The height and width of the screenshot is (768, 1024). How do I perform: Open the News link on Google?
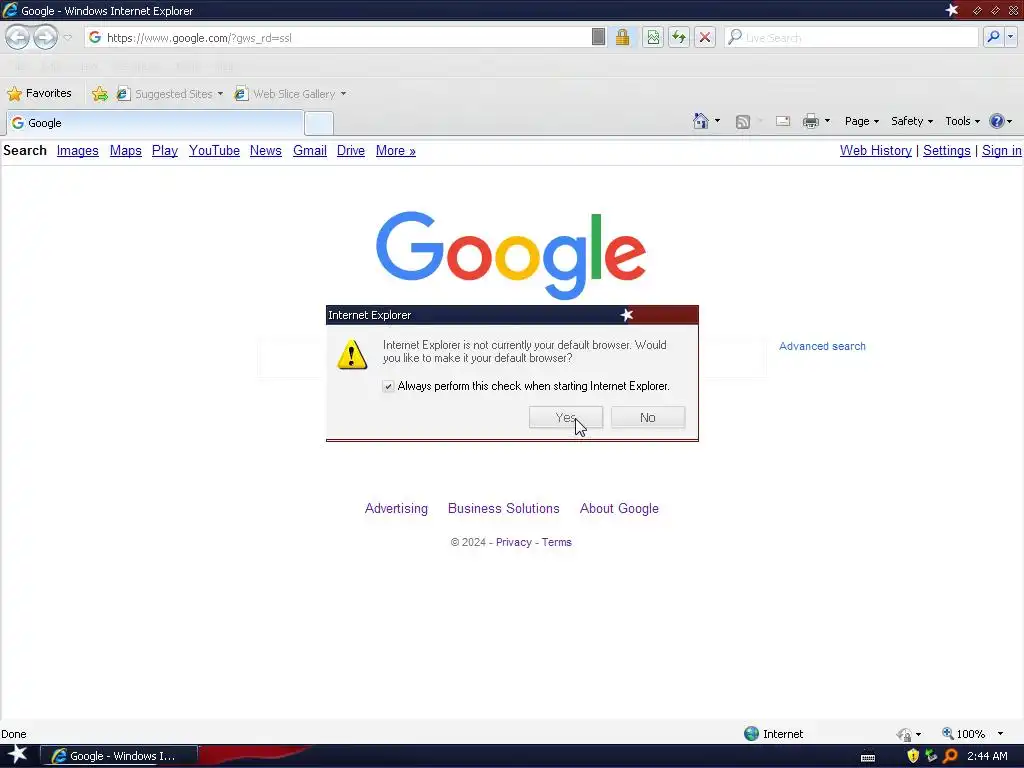[x=266, y=151]
